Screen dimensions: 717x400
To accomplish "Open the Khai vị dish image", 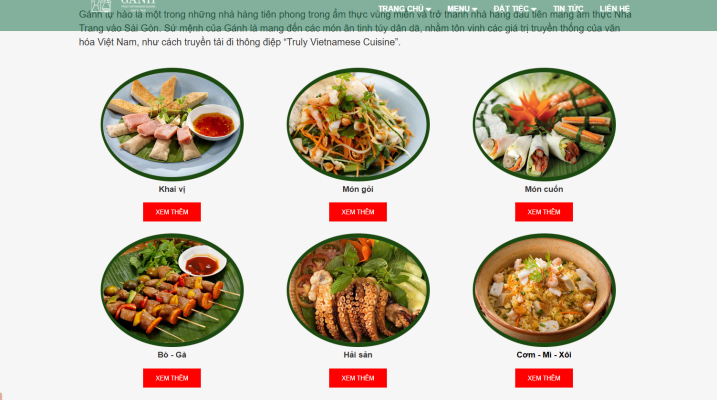I will [x=172, y=124].
